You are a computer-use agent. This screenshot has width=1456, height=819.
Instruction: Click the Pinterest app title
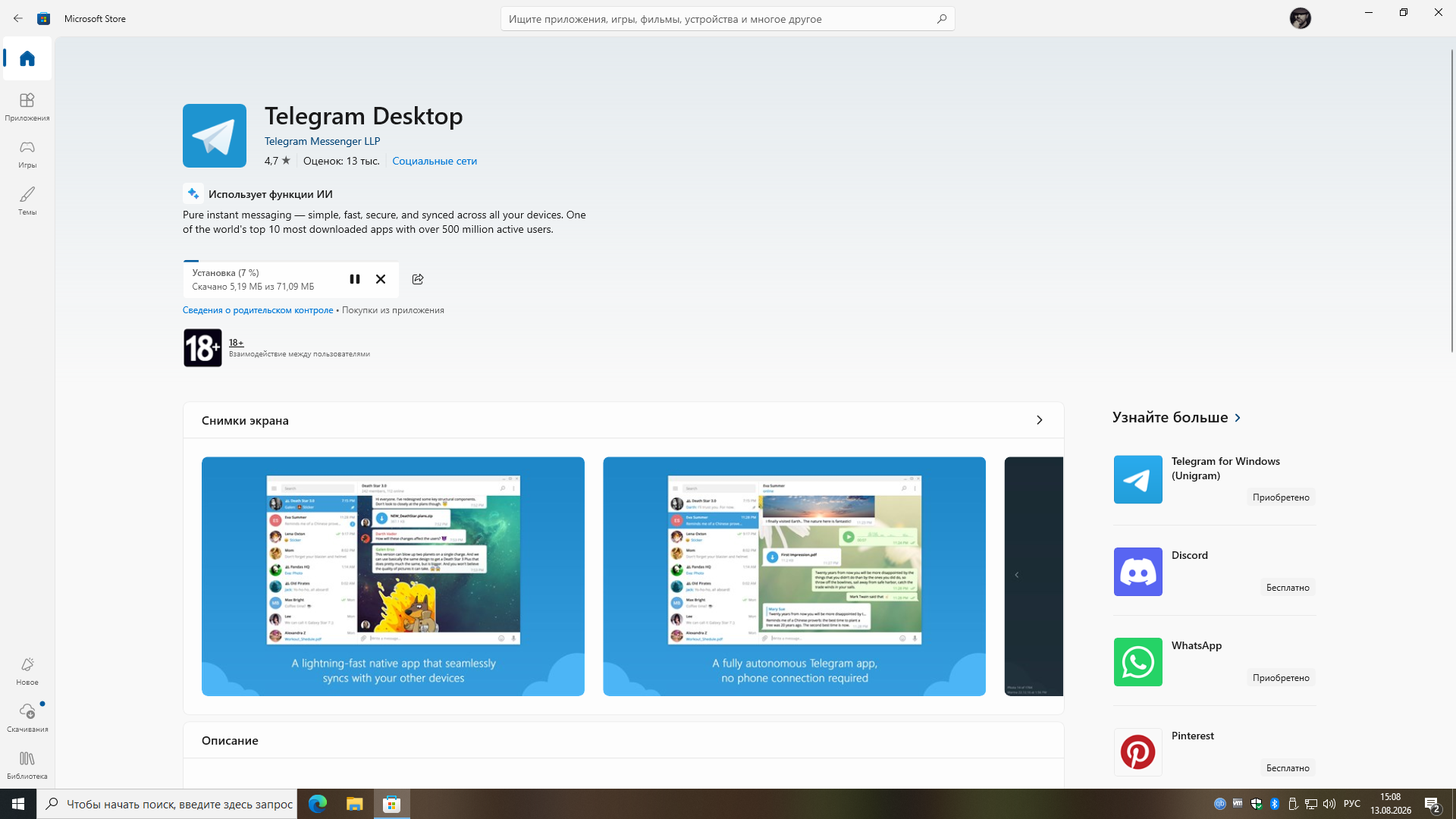tap(1193, 736)
